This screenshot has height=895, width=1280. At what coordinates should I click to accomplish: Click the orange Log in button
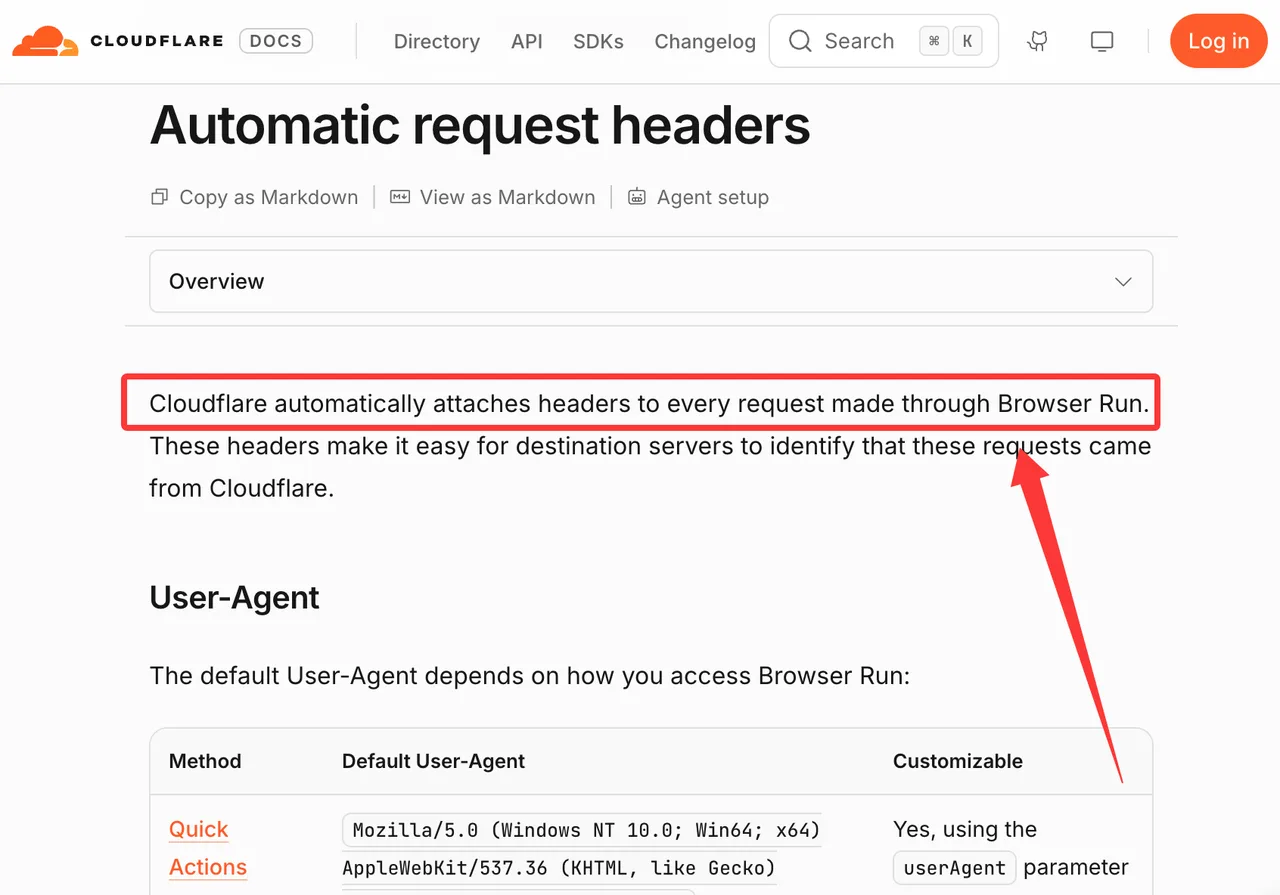coord(1218,41)
